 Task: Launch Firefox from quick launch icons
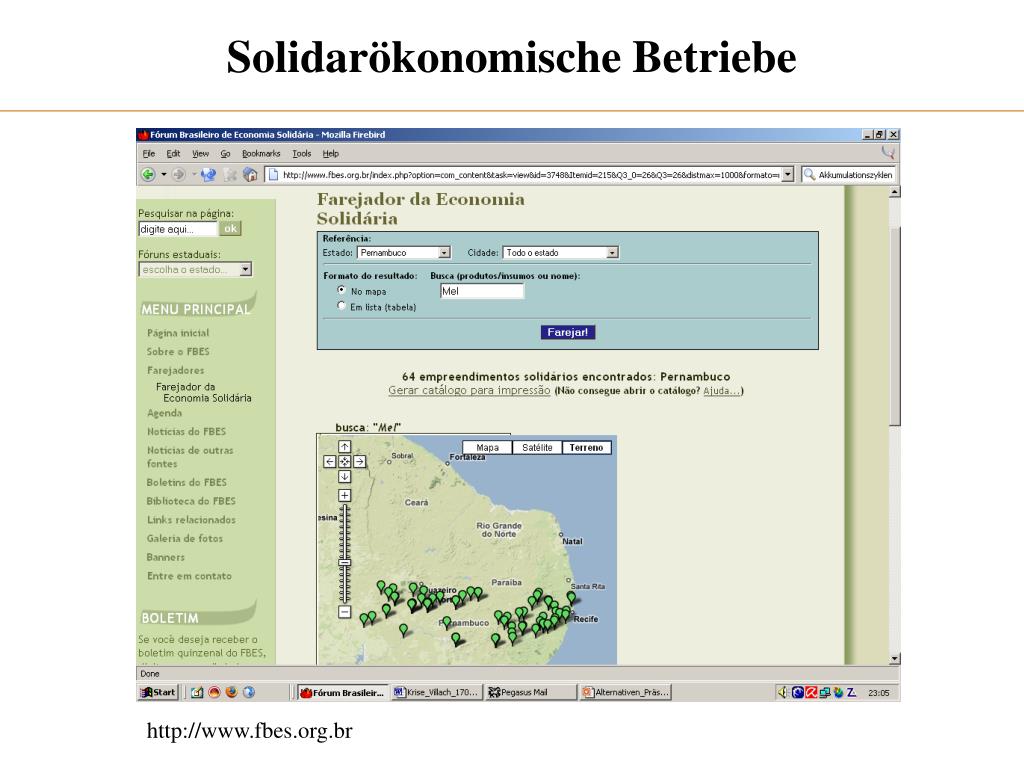231,692
